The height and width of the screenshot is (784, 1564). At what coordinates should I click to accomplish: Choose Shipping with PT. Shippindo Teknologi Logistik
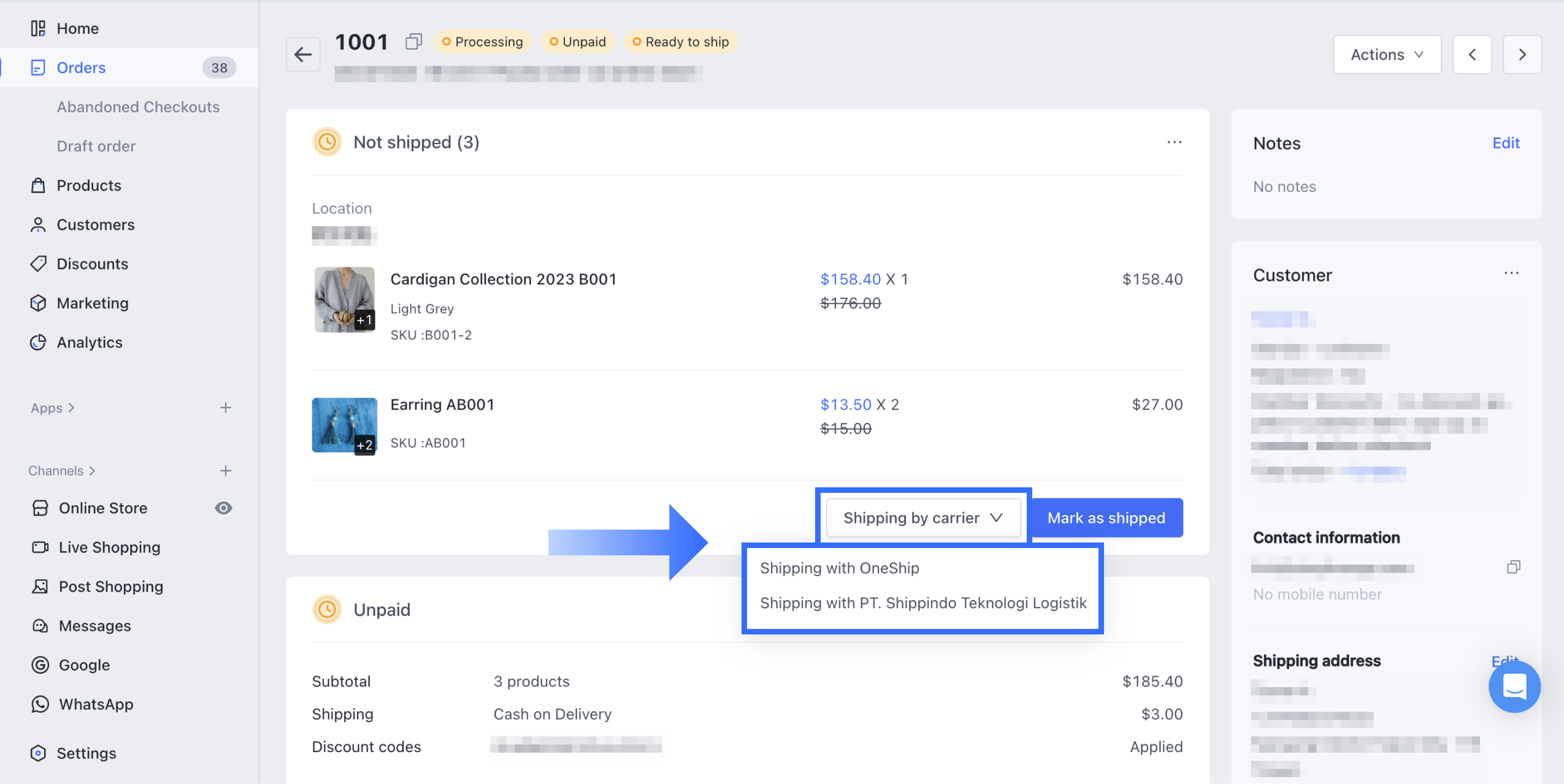click(x=922, y=603)
